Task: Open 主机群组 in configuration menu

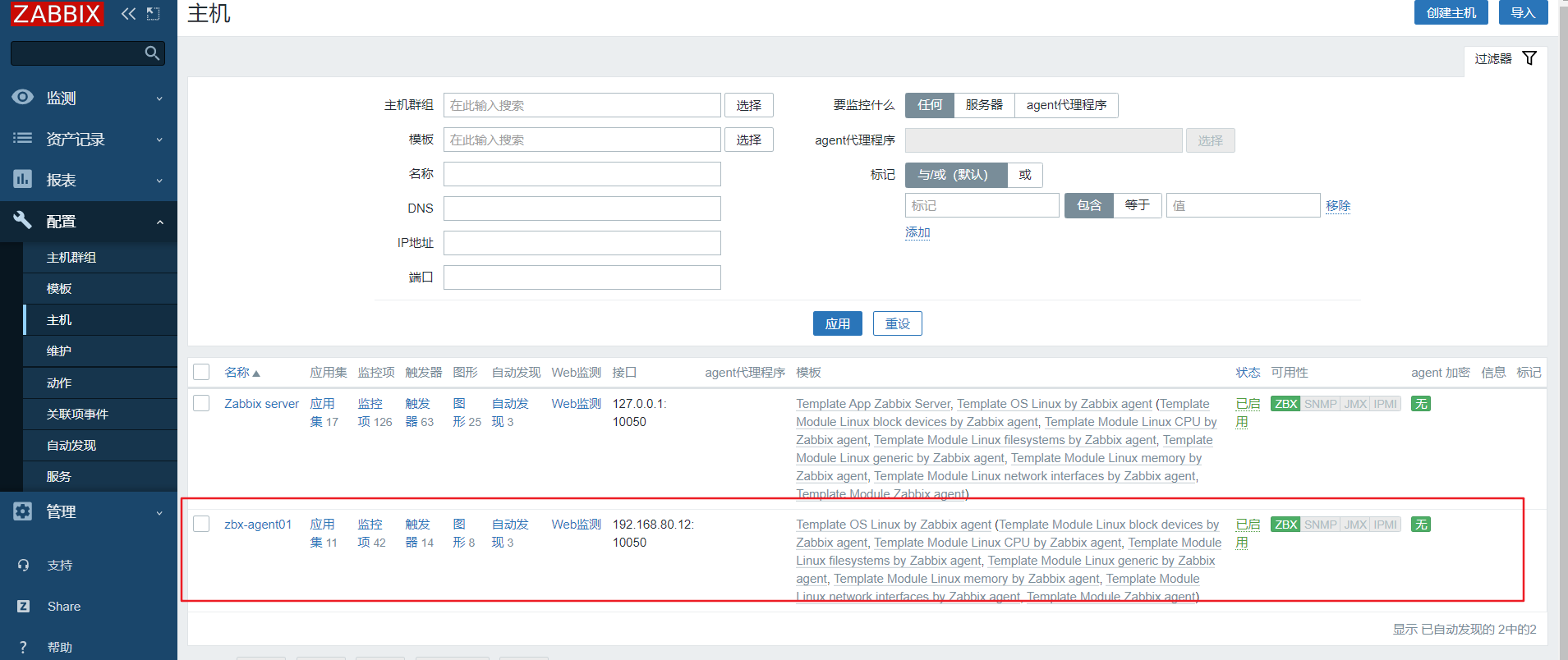Action: coord(100,257)
